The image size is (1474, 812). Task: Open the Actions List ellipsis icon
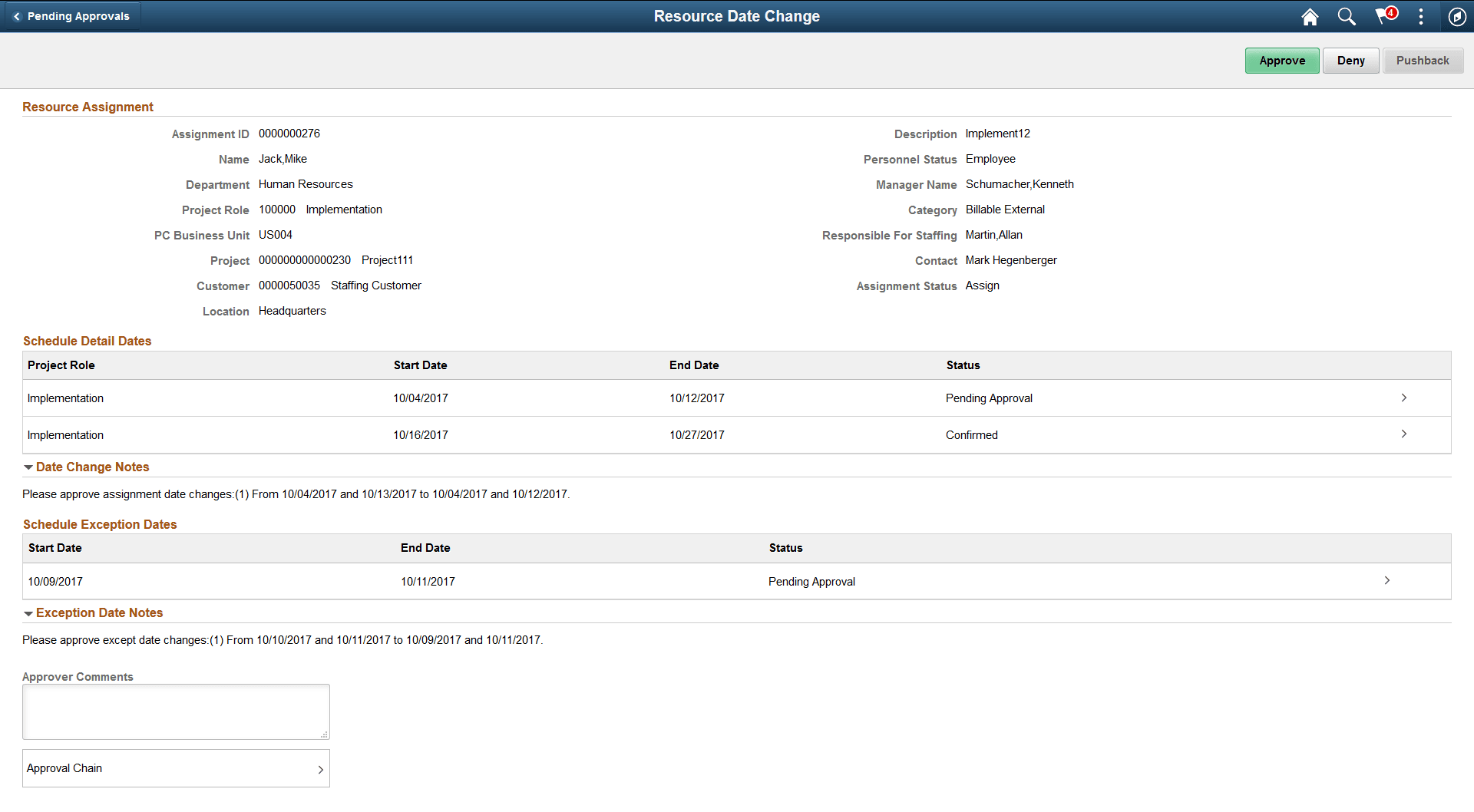[x=1421, y=16]
